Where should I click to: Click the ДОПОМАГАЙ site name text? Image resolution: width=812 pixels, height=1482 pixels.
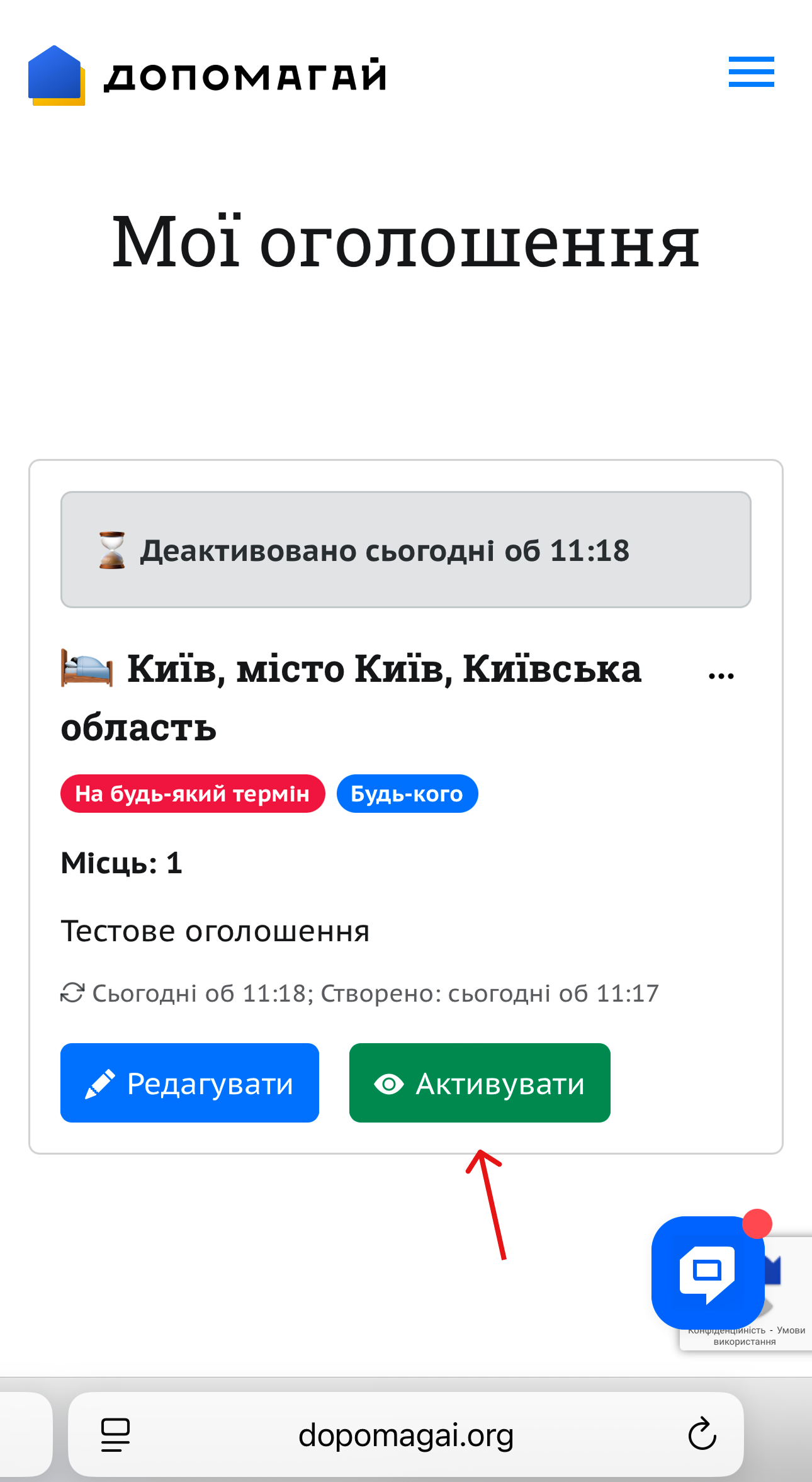pyautogui.click(x=245, y=76)
